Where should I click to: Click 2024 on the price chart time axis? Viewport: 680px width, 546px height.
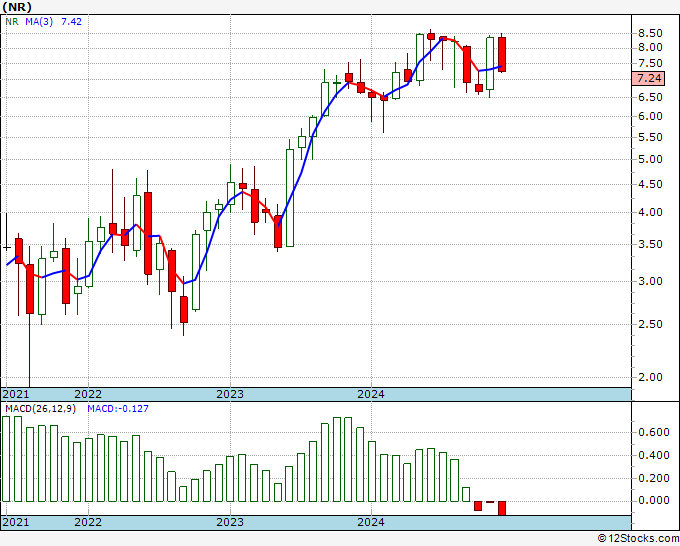pyautogui.click(x=371, y=394)
